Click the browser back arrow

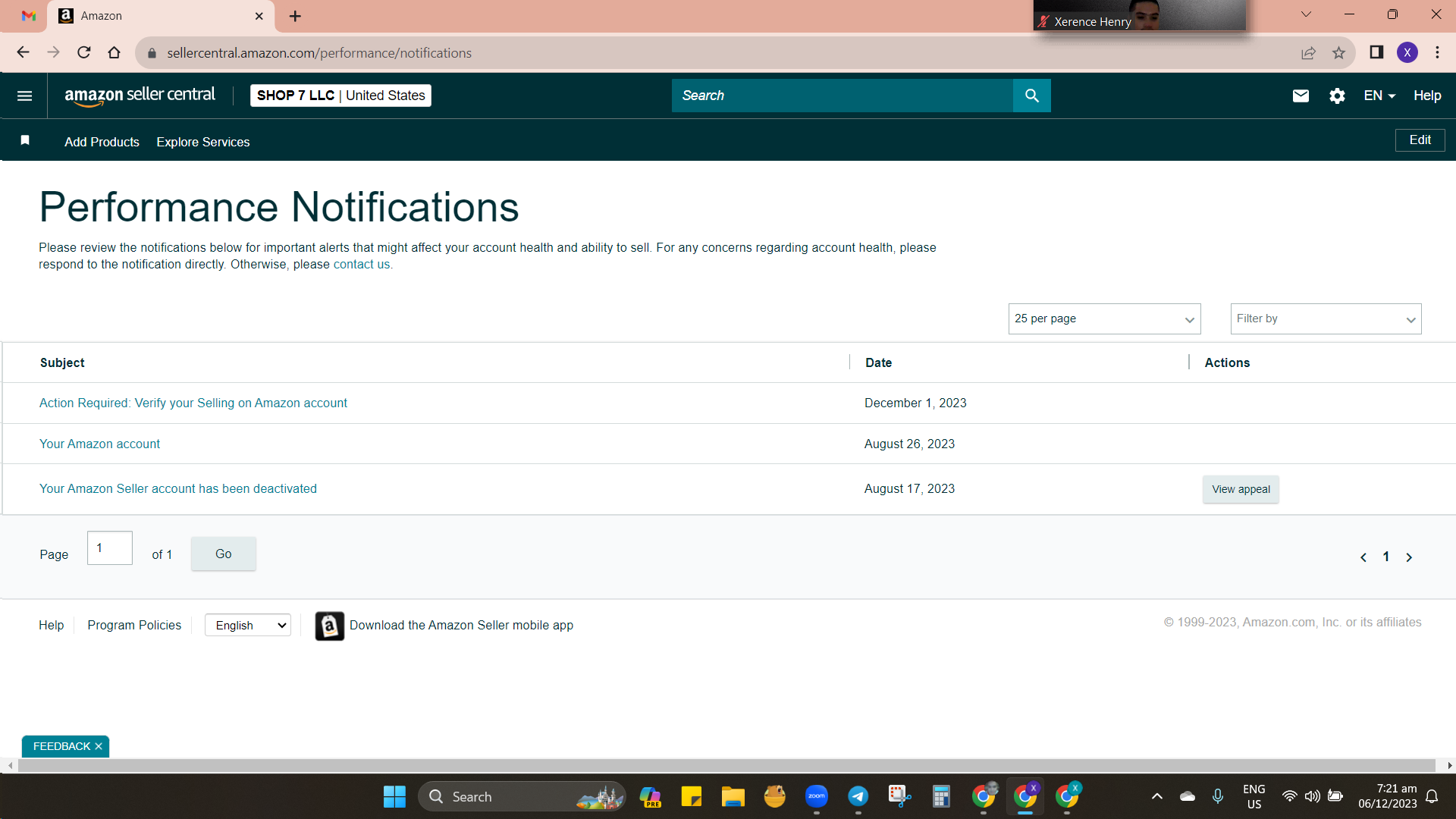[x=23, y=52]
